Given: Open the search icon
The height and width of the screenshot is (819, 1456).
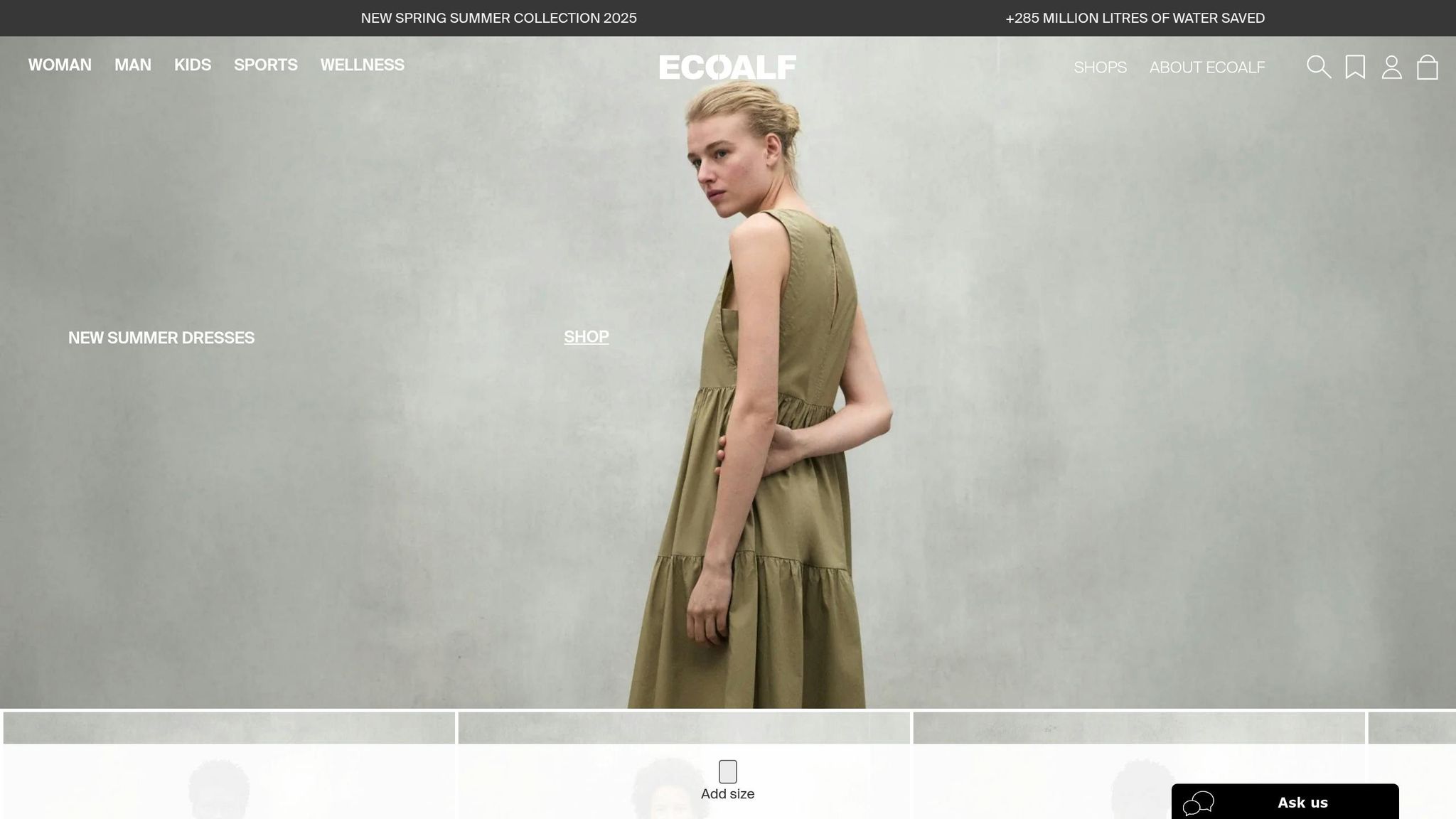Looking at the screenshot, I should pyautogui.click(x=1319, y=67).
